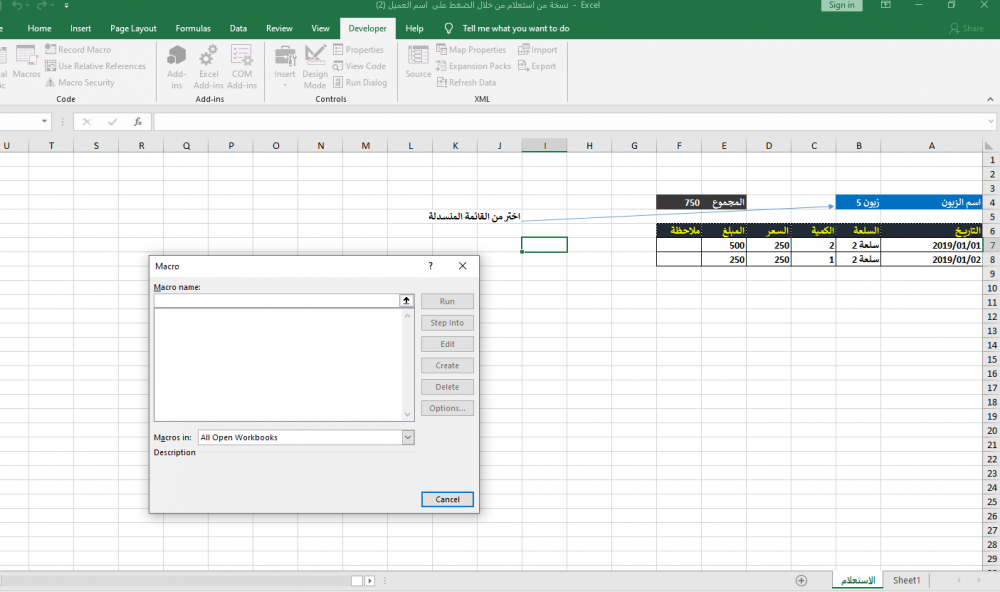This screenshot has height=592, width=1000.
Task: Click Create in Macro dialog
Action: (447, 366)
